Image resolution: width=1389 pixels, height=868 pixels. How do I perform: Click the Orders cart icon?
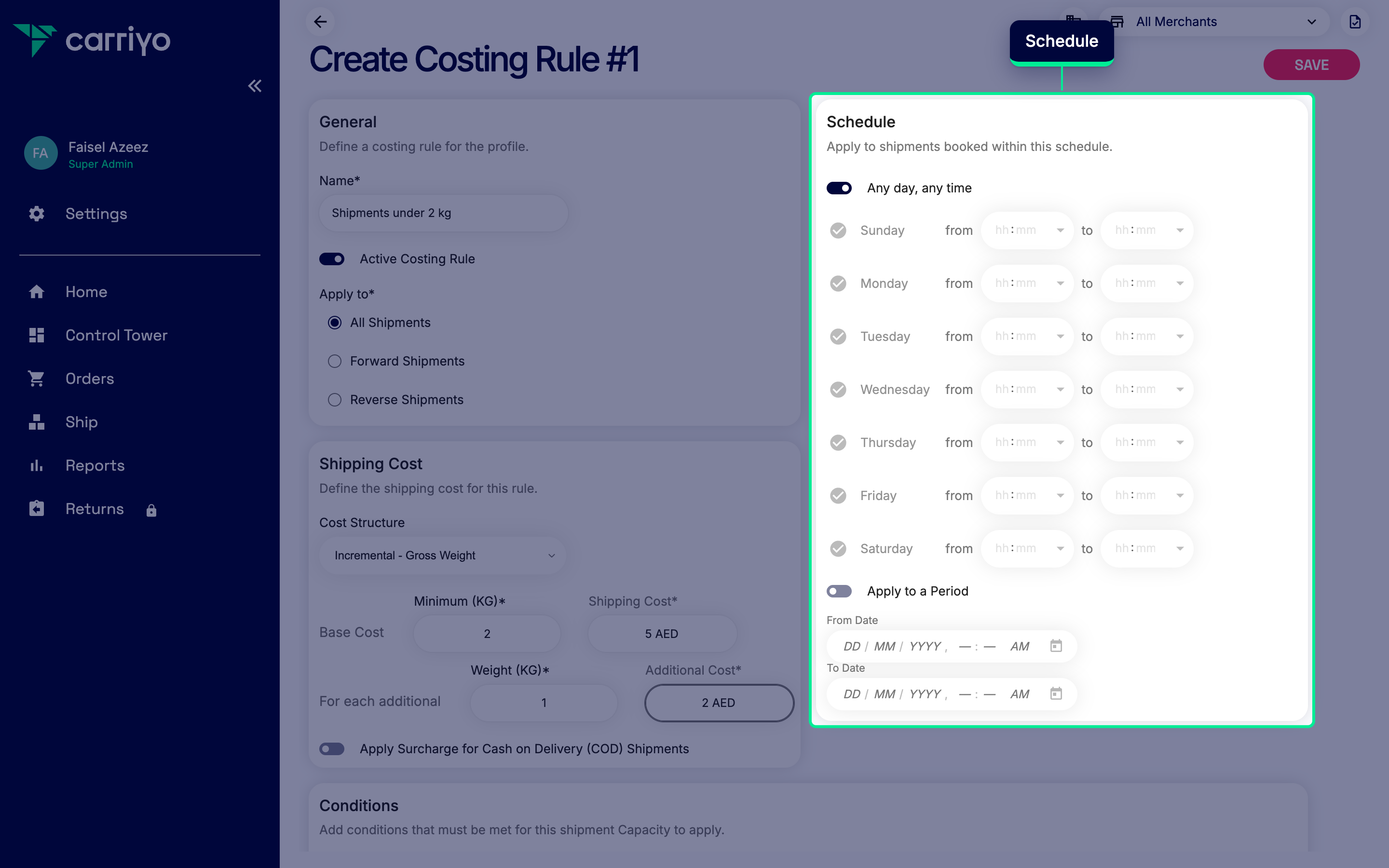tap(37, 379)
